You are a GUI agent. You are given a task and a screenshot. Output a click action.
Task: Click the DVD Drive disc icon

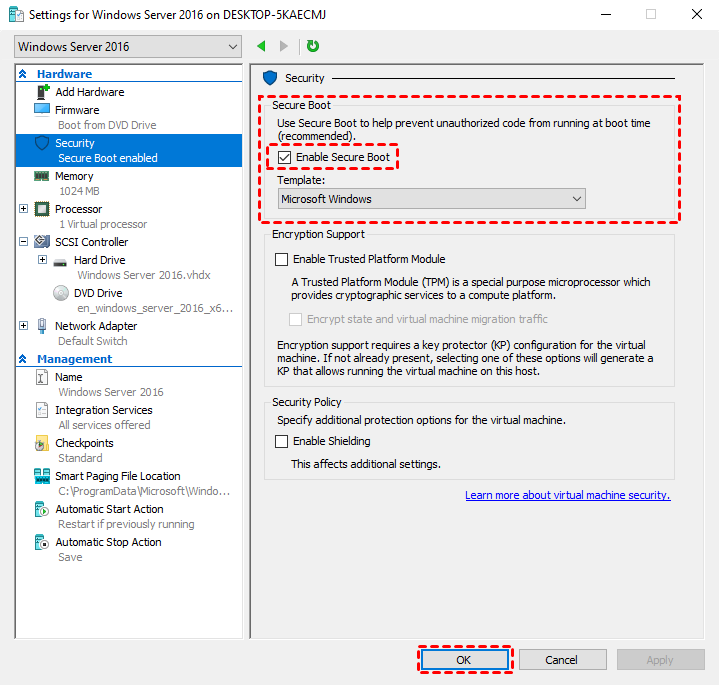(61, 293)
